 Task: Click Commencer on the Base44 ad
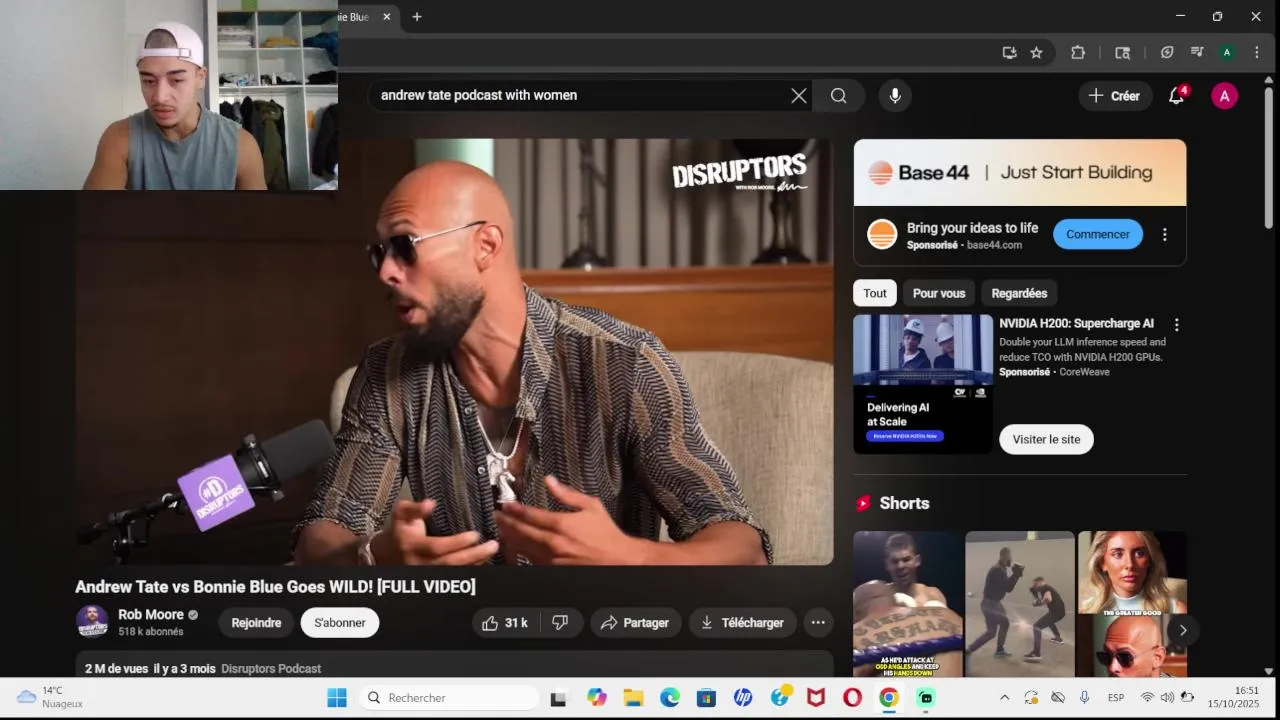click(x=1098, y=234)
